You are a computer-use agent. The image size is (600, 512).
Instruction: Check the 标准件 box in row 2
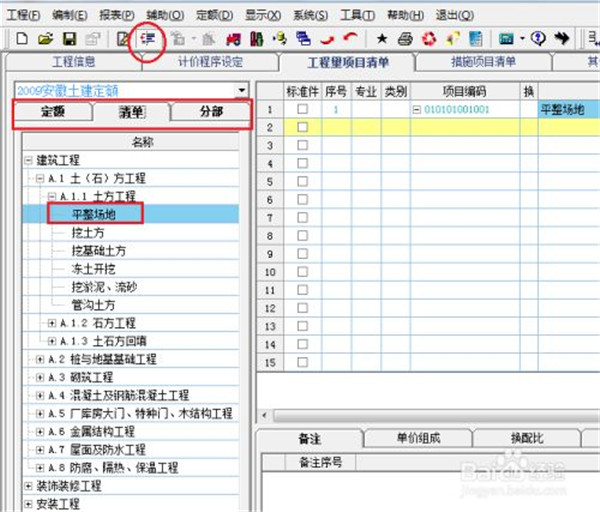coord(302,127)
